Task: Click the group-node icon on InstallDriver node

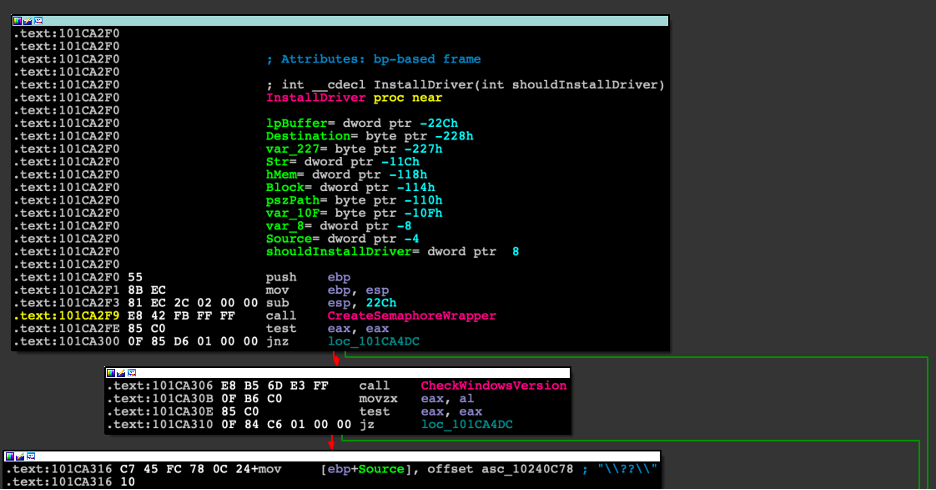Action: (38, 21)
